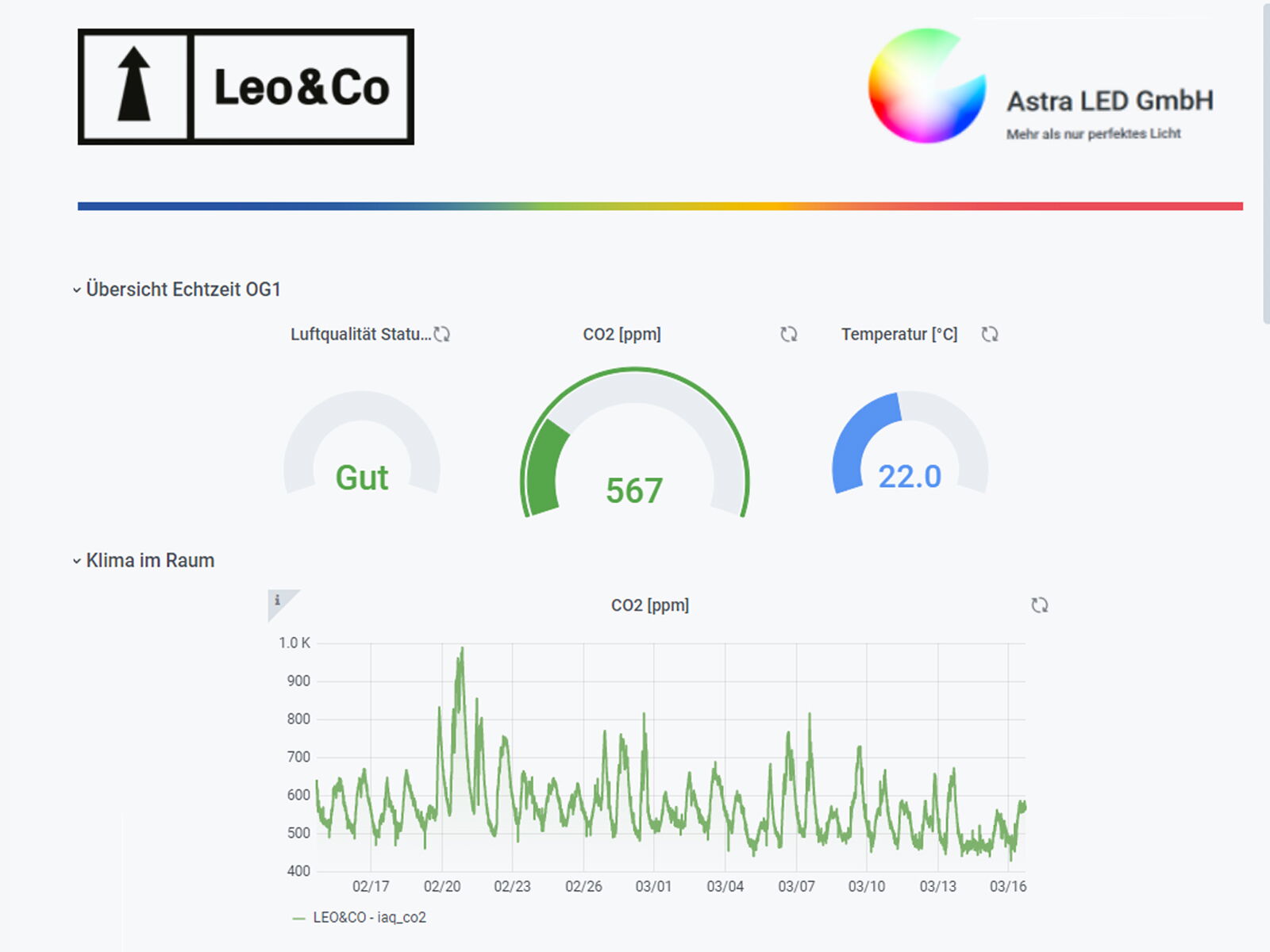
Task: Toggle the LEO&CO - iaq_co2 legend series
Action: click(369, 918)
